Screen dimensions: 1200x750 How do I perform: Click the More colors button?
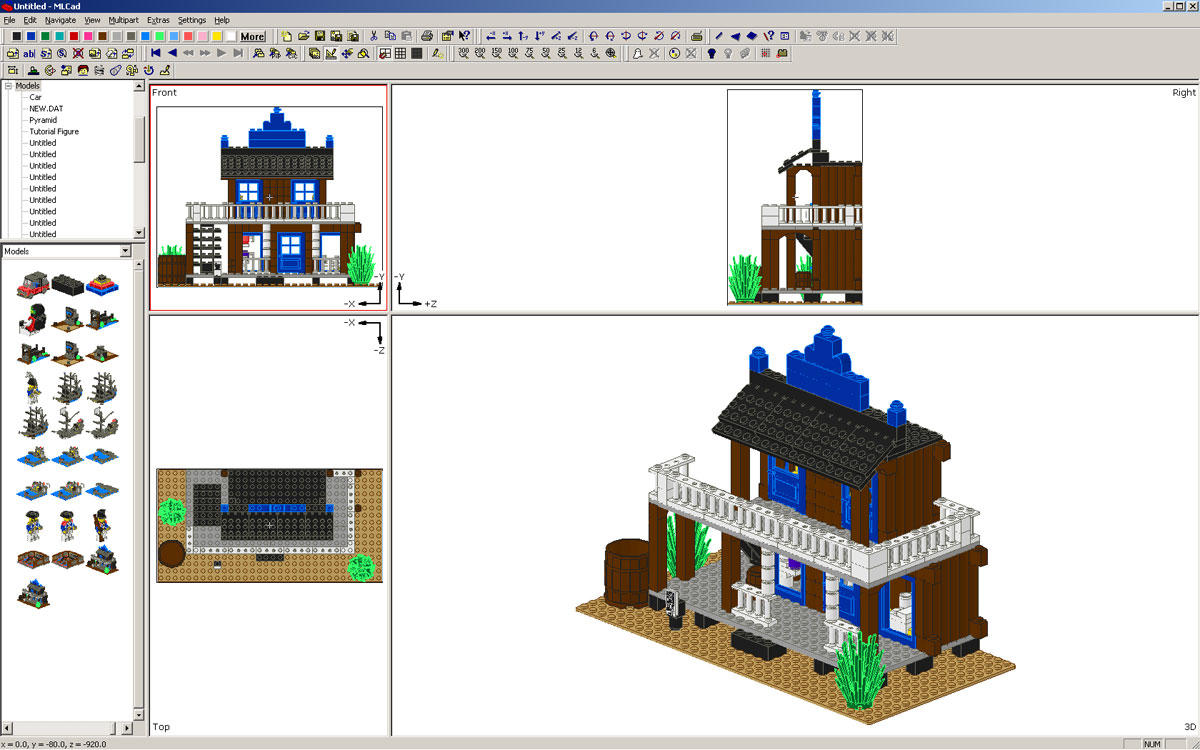[x=252, y=36]
